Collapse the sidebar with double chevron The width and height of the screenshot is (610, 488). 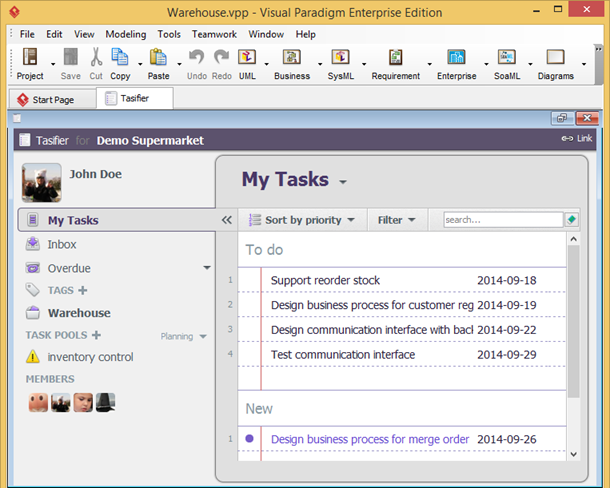point(227,220)
